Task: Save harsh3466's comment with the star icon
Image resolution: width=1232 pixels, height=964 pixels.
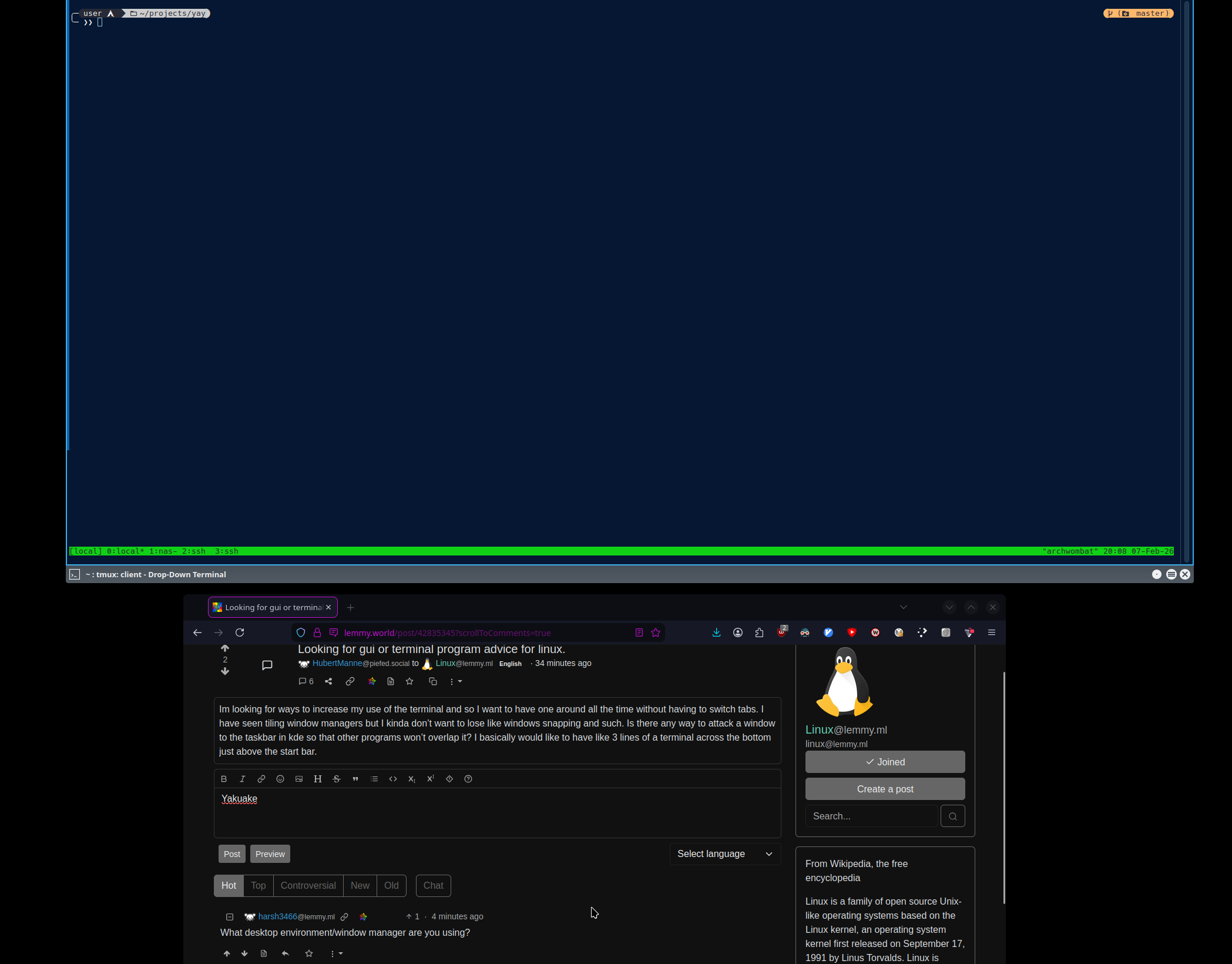Action: click(x=309, y=953)
